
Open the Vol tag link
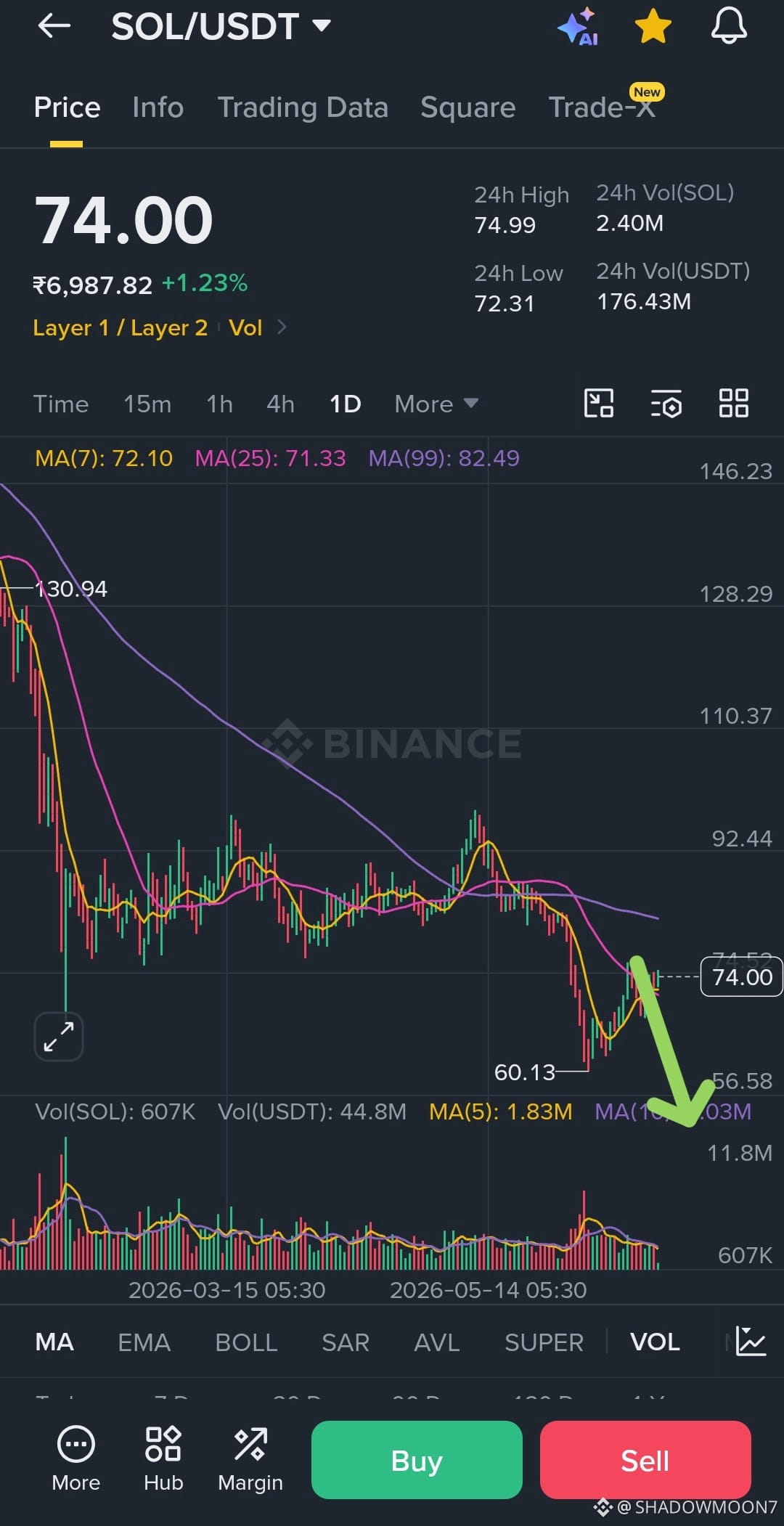(245, 328)
